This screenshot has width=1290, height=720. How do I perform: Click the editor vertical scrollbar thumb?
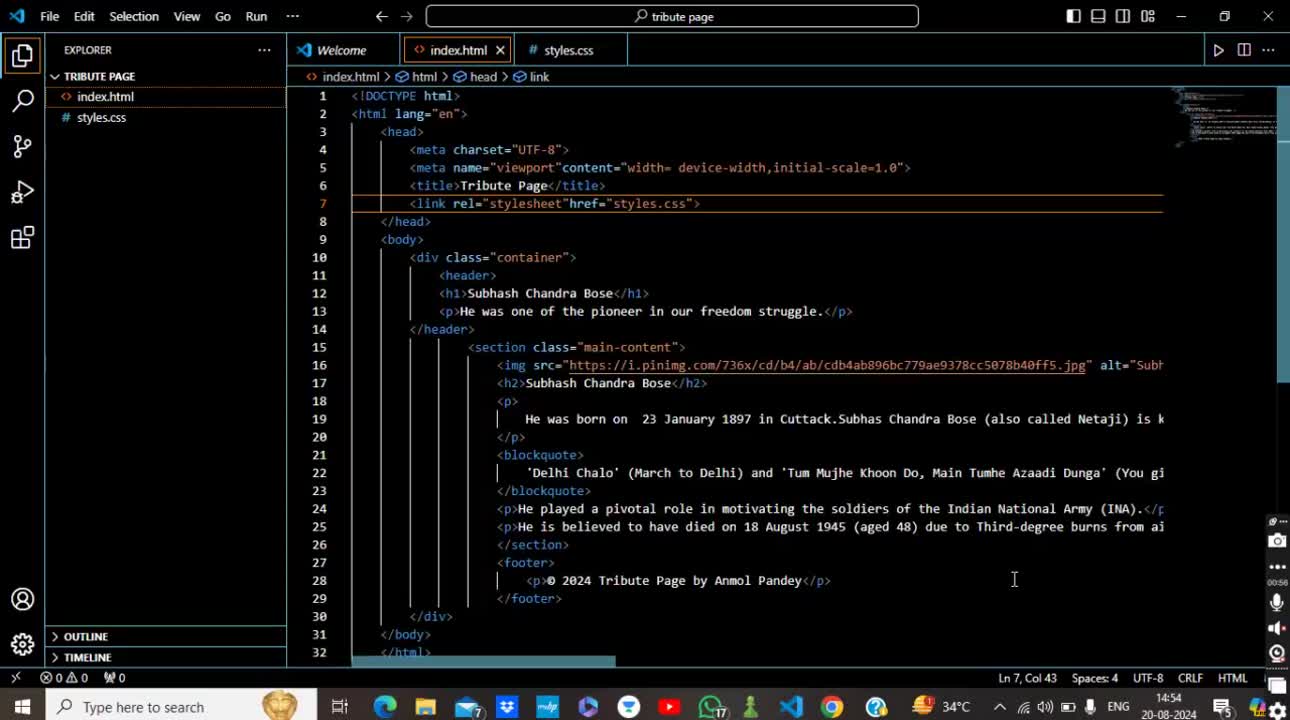tap(1283, 234)
